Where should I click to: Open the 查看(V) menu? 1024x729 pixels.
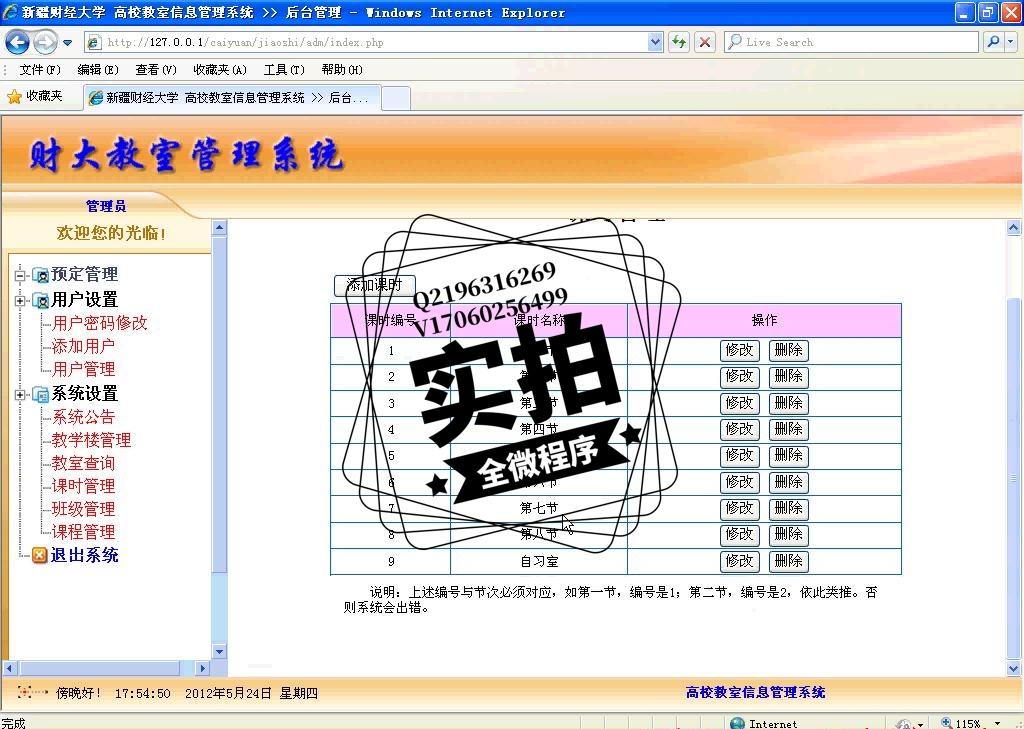pos(155,70)
